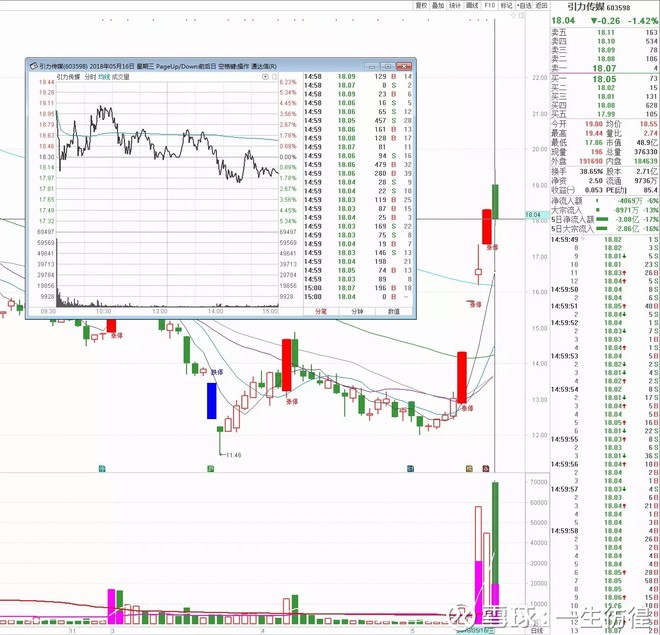Screen dimensions: 660x635
Task: Switch to the 分钟 tab
Action: (357, 311)
